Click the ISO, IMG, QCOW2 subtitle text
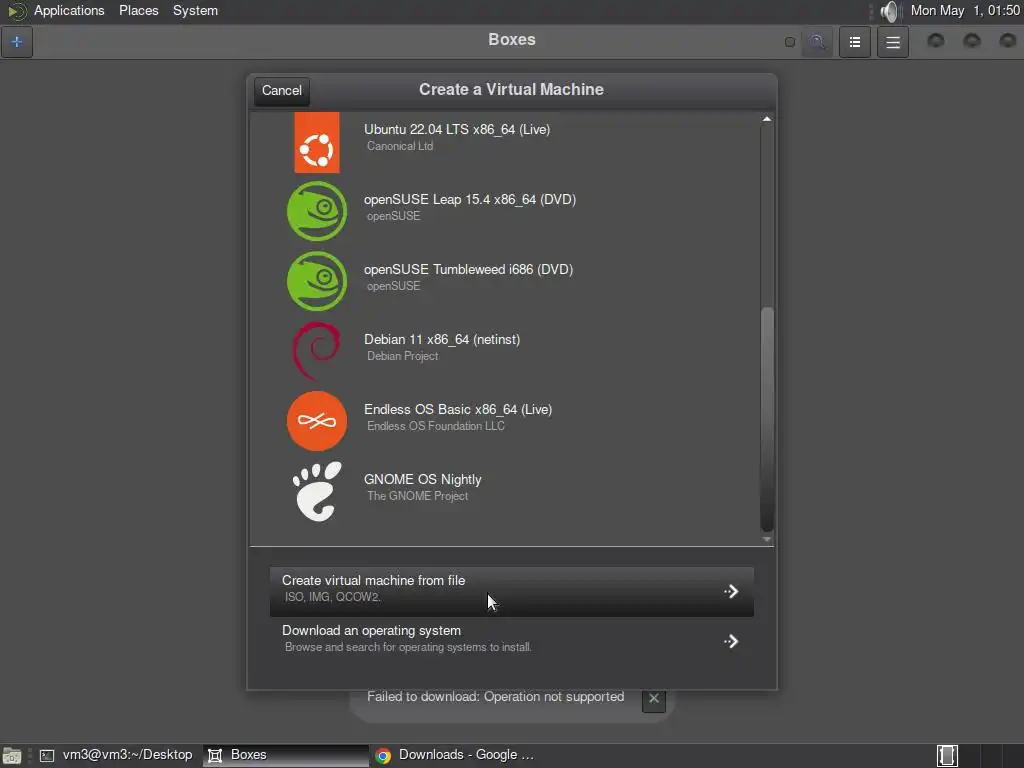The image size is (1024, 768). 332,597
